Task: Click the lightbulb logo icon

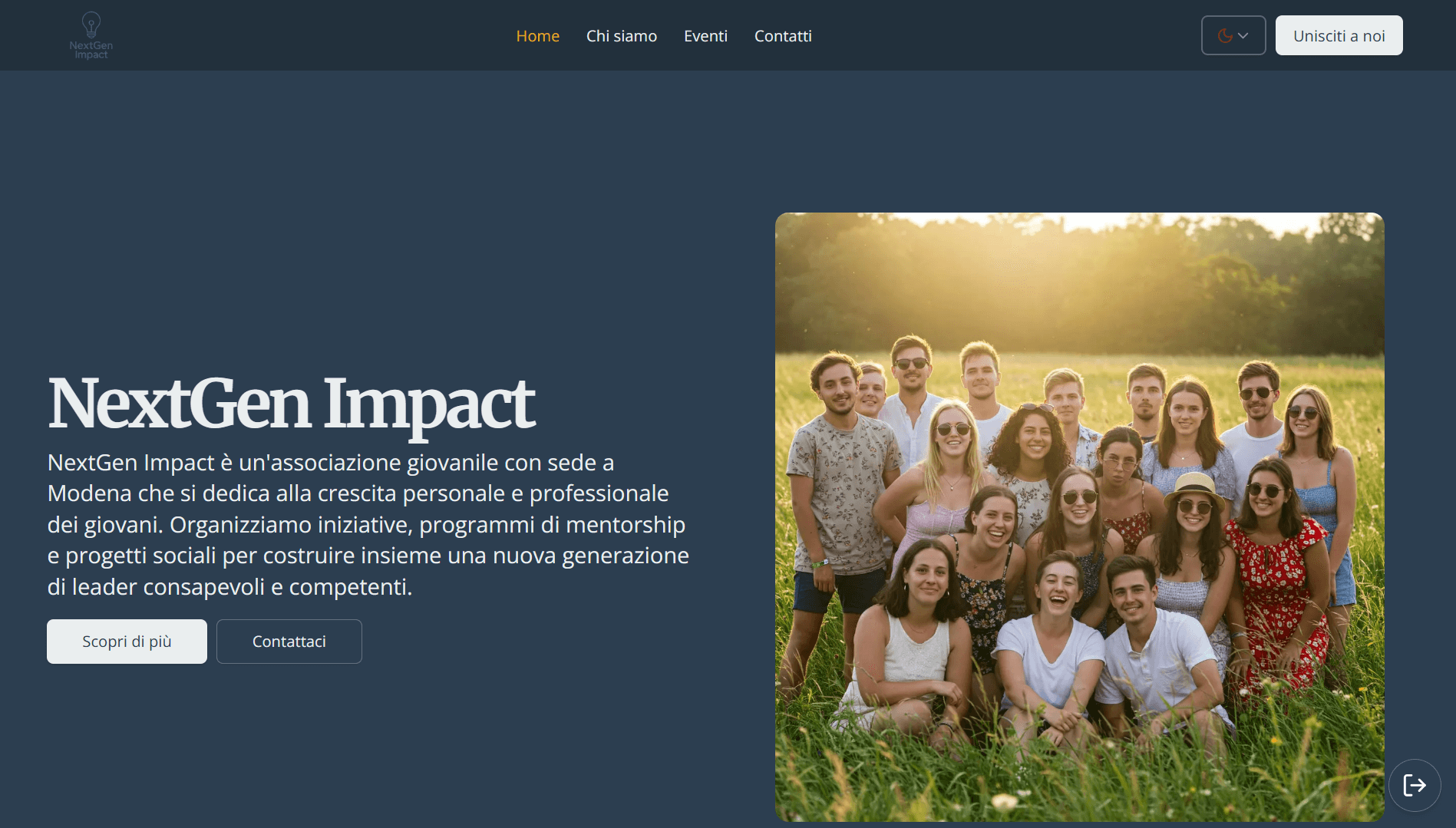Action: point(91,25)
